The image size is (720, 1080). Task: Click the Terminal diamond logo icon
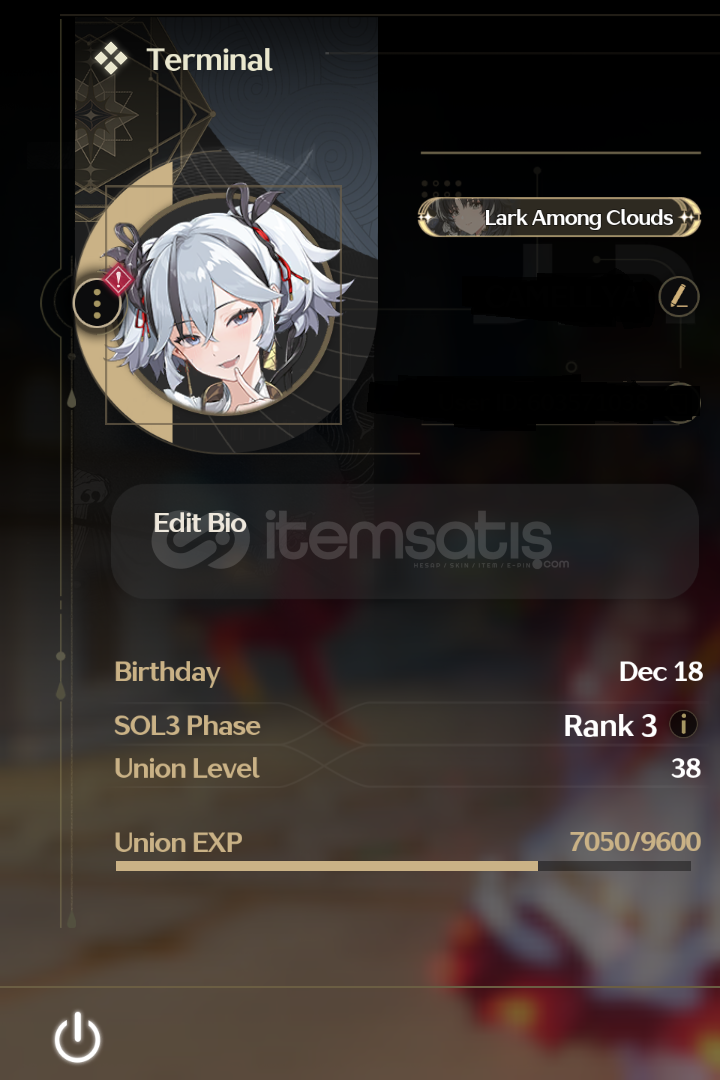point(110,59)
